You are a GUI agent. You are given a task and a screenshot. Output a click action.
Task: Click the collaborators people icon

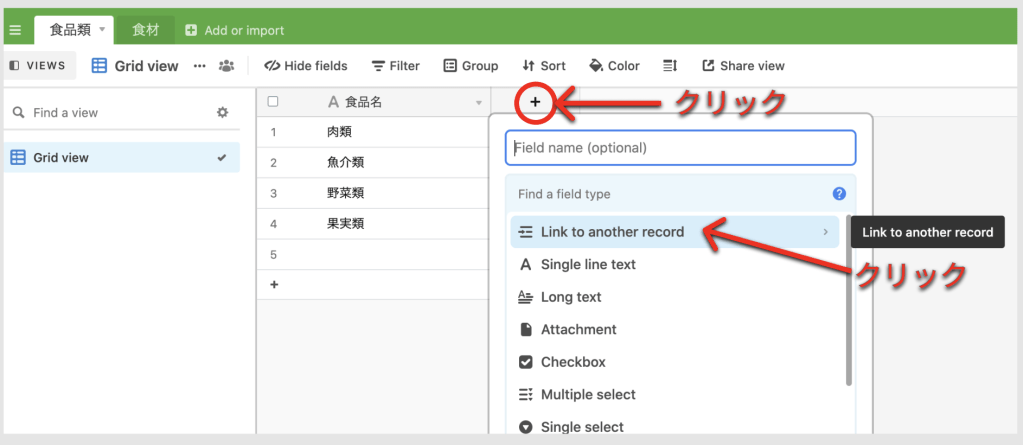(x=227, y=66)
